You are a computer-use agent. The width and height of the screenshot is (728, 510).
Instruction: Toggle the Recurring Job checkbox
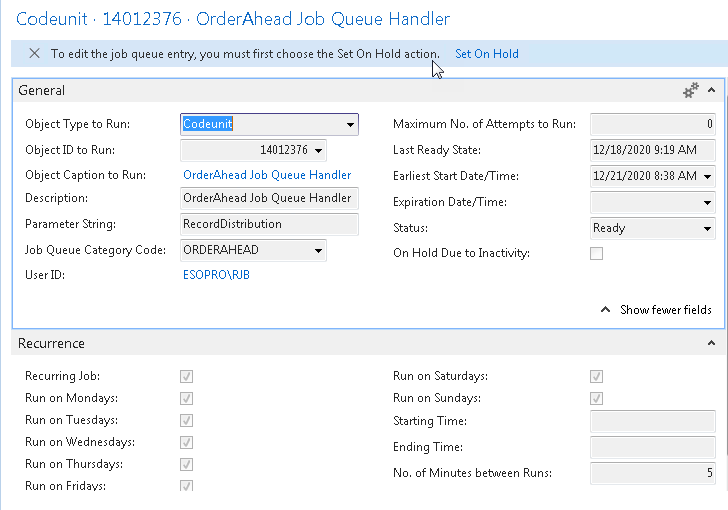click(x=187, y=377)
